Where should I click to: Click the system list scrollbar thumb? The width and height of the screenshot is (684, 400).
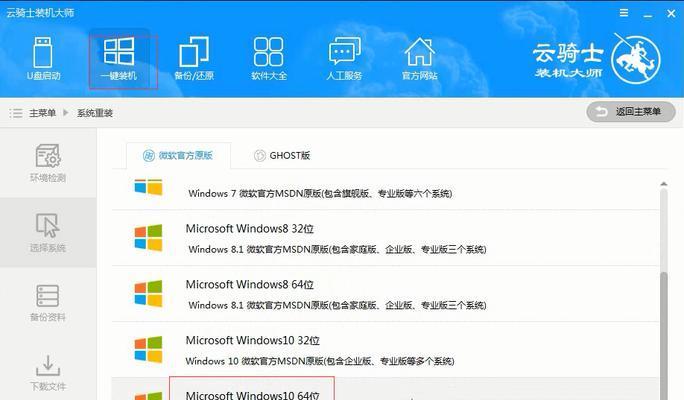click(663, 336)
